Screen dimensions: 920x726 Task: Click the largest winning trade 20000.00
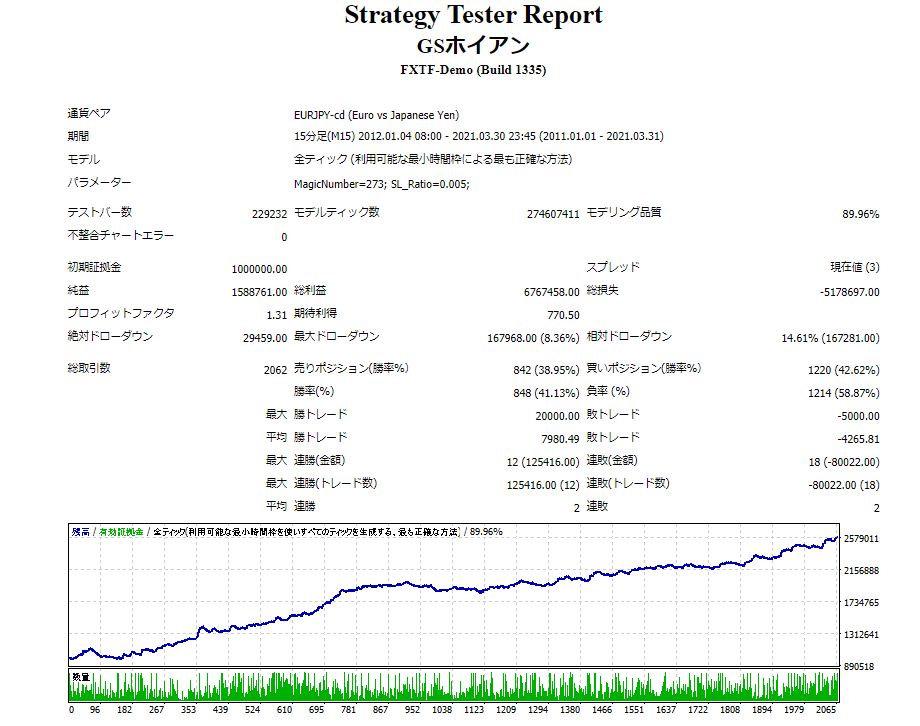(x=557, y=416)
